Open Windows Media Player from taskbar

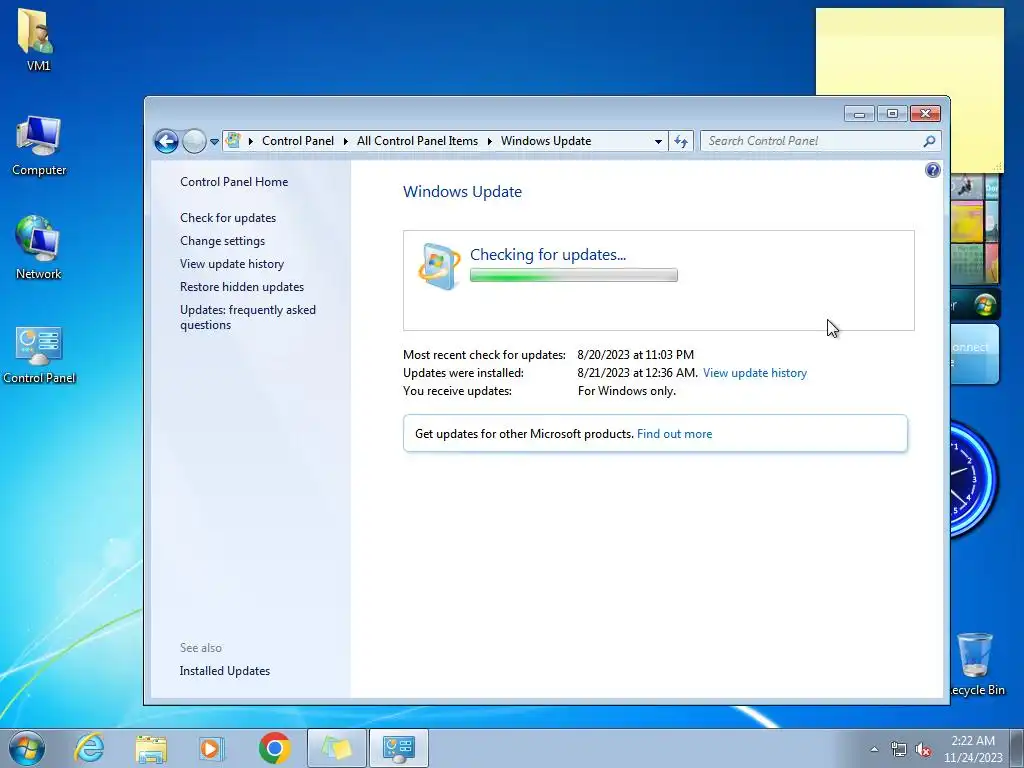(x=212, y=748)
